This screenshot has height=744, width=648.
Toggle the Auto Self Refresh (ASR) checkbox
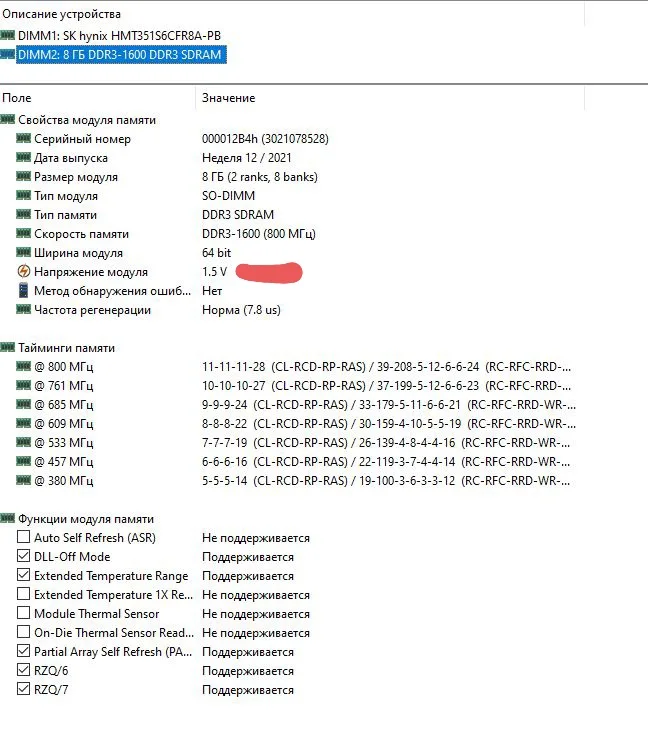pos(23,537)
